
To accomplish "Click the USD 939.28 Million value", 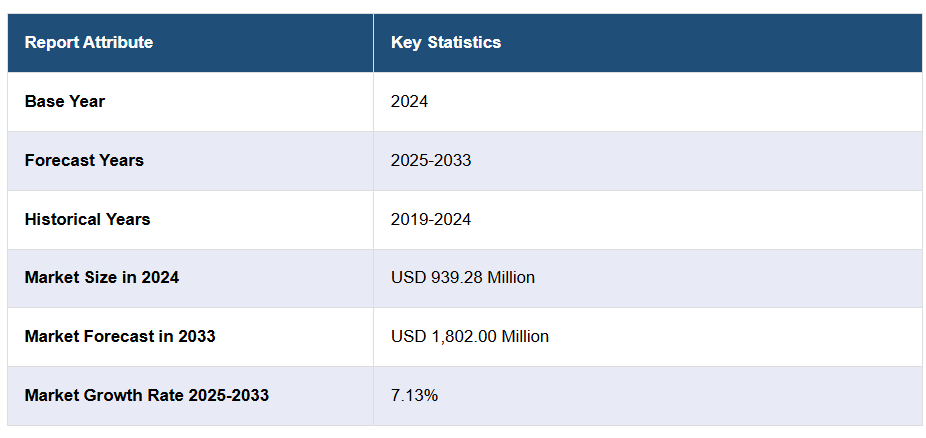I will [x=463, y=278].
